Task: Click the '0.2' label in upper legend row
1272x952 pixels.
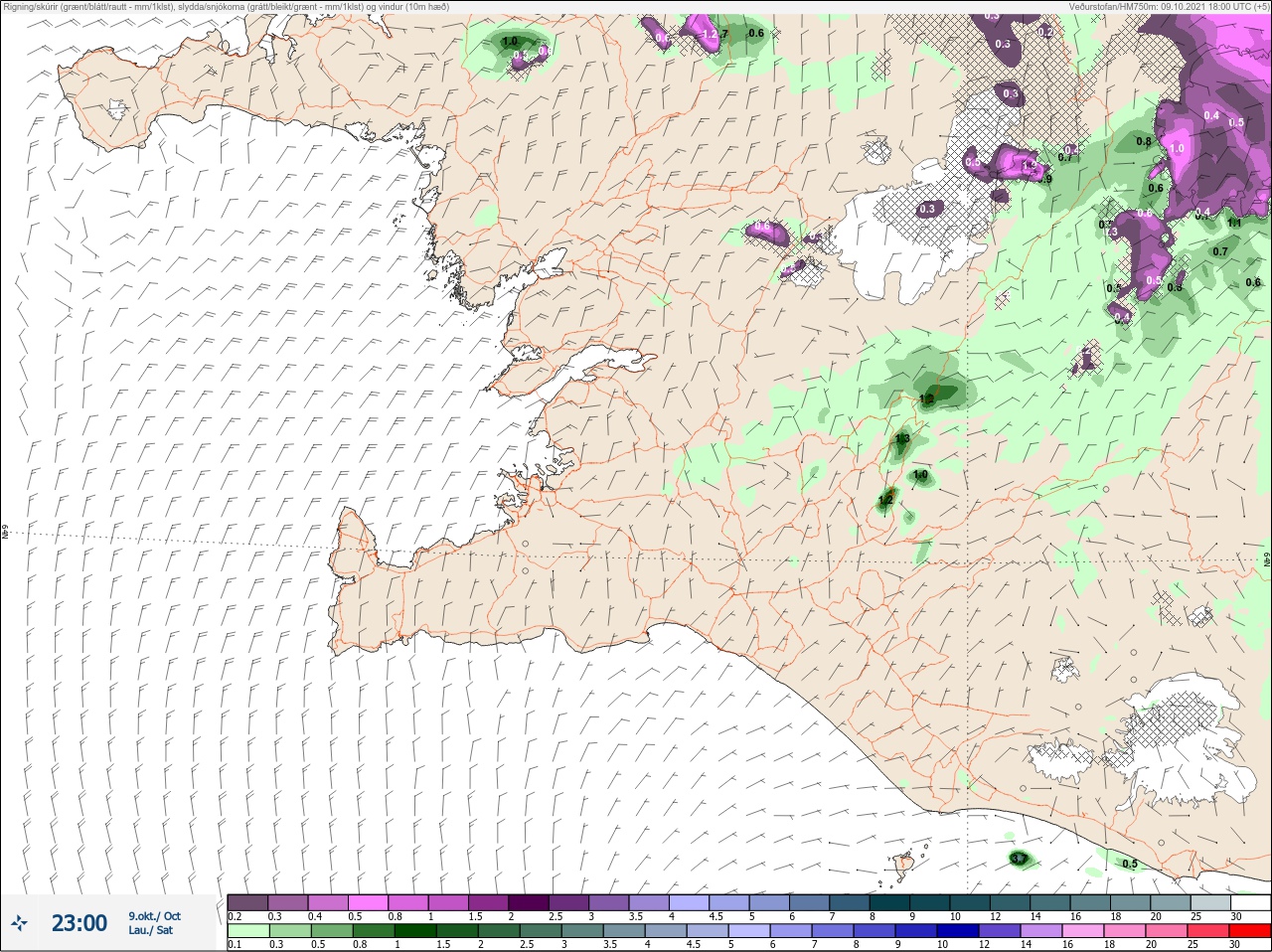Action: pyautogui.click(x=235, y=916)
